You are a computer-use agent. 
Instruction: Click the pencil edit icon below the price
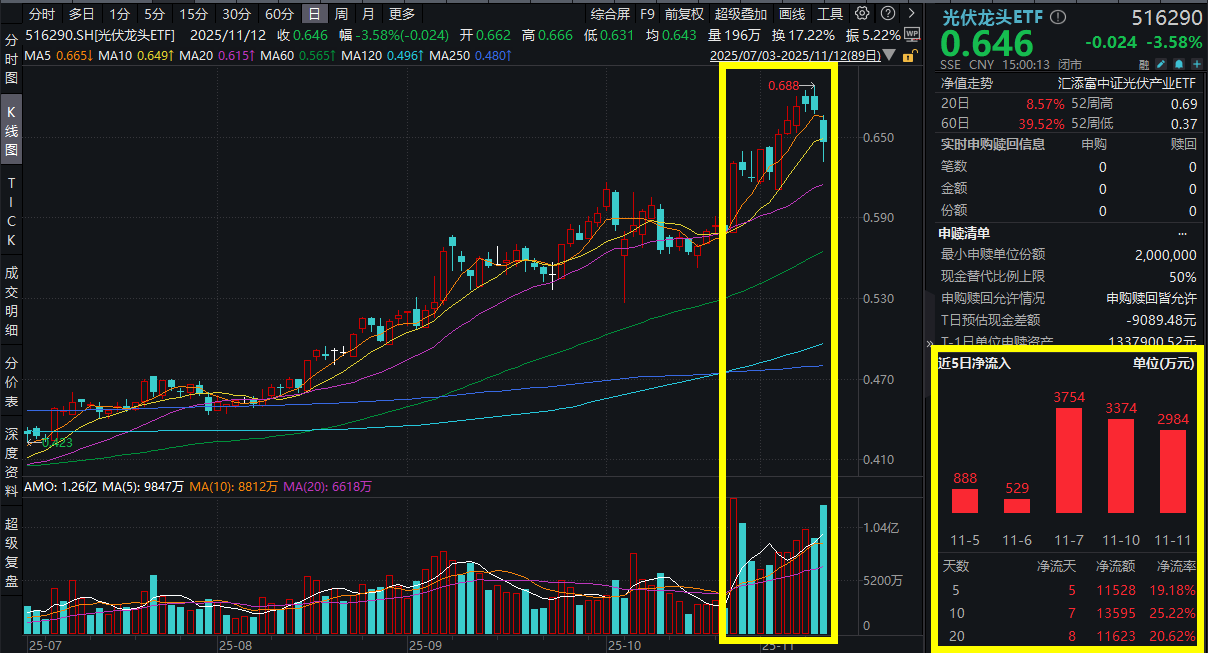pos(1160,64)
